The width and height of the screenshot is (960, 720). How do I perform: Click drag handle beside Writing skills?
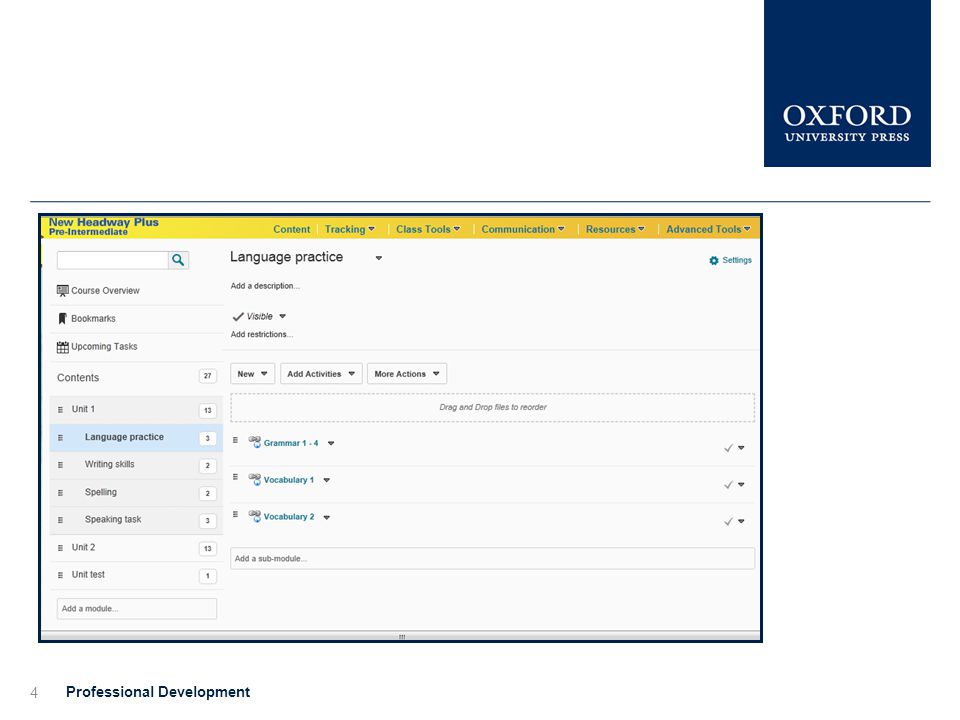[60, 465]
